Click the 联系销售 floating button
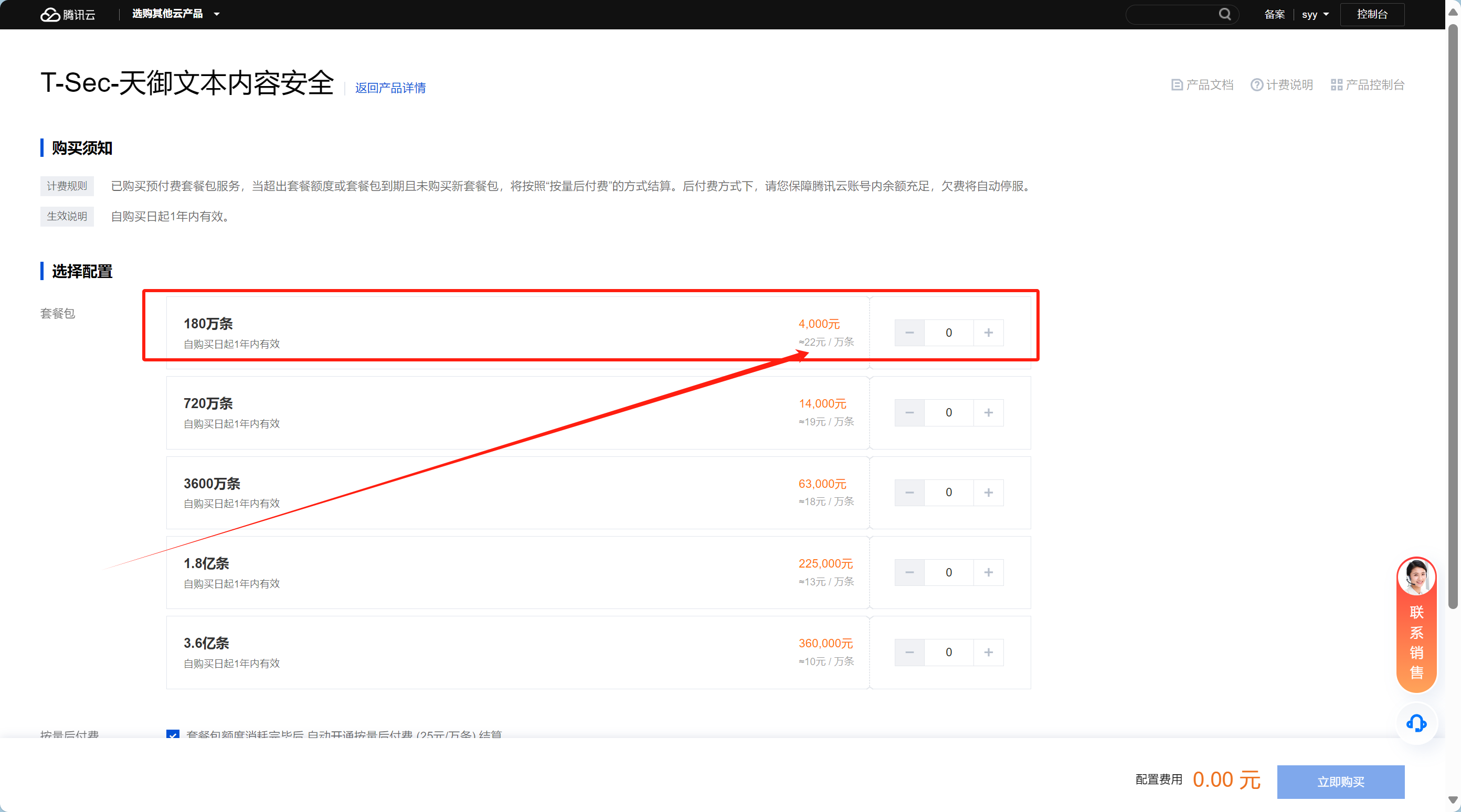 [x=1416, y=625]
